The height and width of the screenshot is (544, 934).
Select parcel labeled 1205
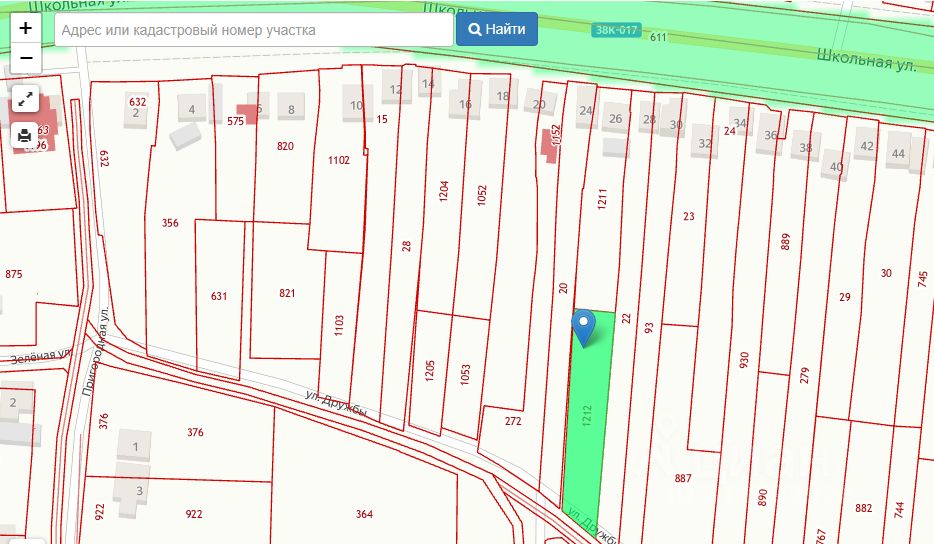(x=430, y=370)
